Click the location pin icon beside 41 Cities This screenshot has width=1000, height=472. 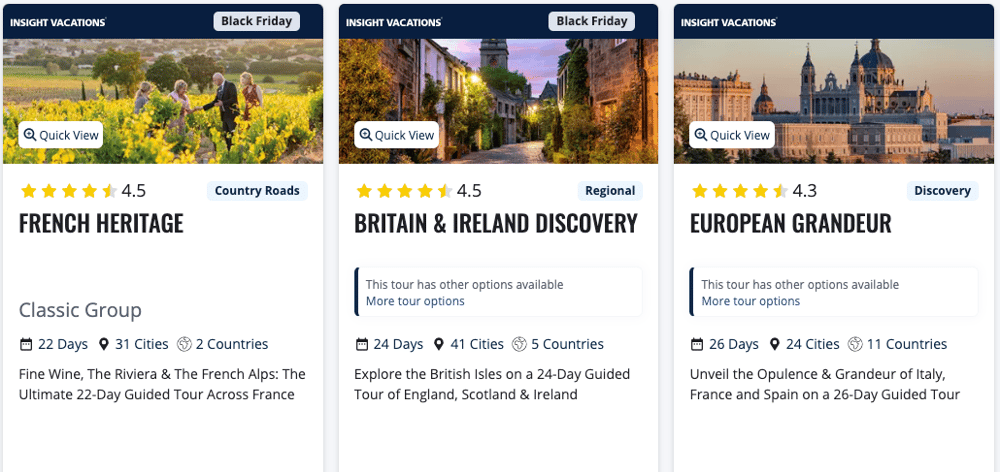point(438,344)
